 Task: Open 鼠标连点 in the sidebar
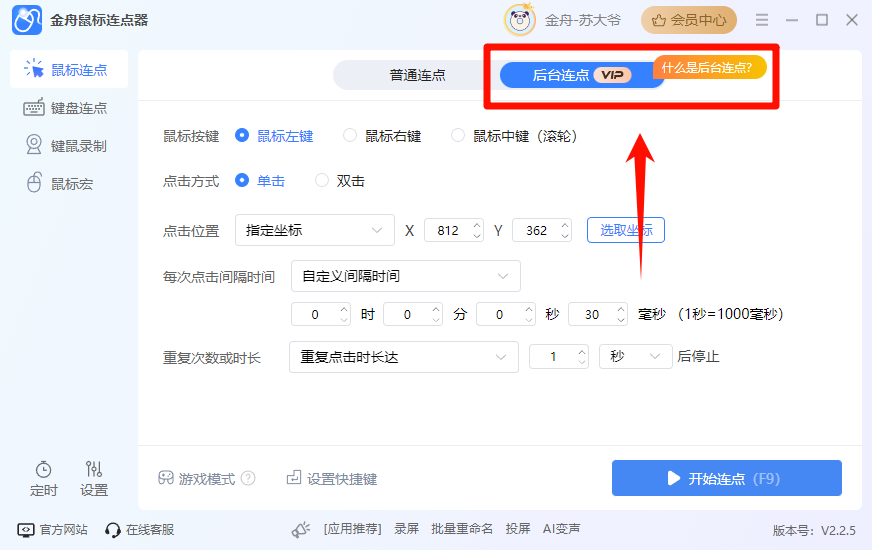point(69,70)
